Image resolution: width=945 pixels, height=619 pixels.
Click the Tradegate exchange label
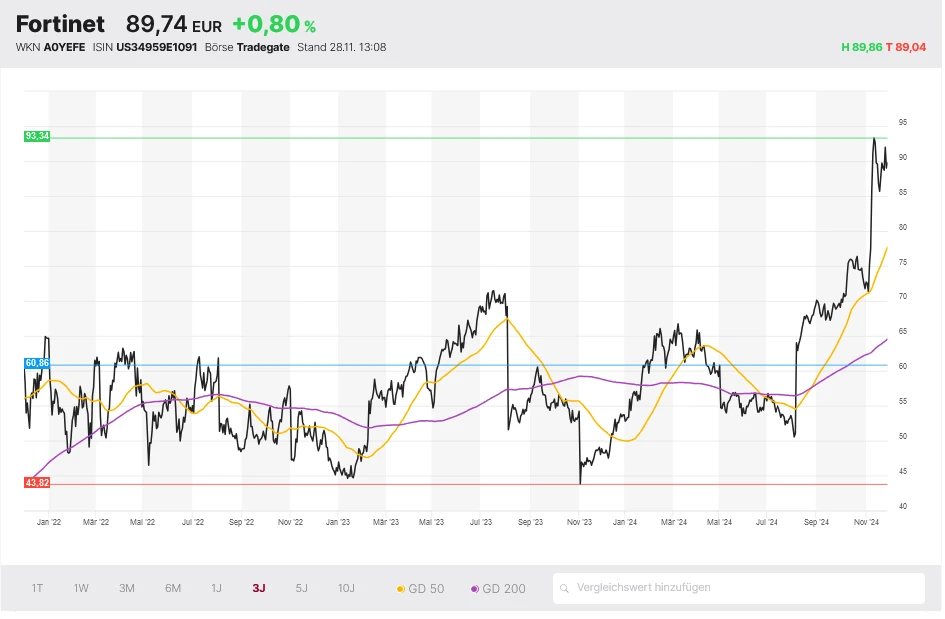click(263, 47)
